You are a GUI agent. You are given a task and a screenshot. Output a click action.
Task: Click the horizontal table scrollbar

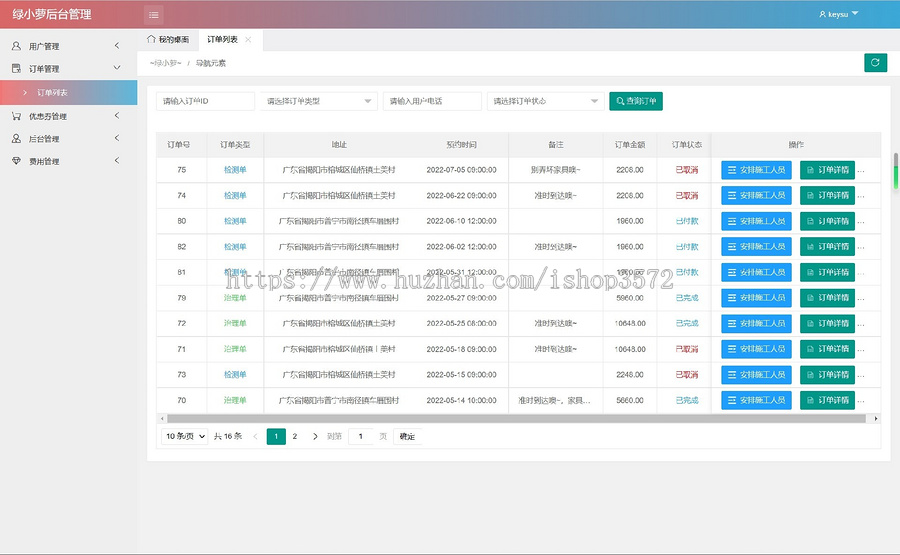tap(517, 418)
